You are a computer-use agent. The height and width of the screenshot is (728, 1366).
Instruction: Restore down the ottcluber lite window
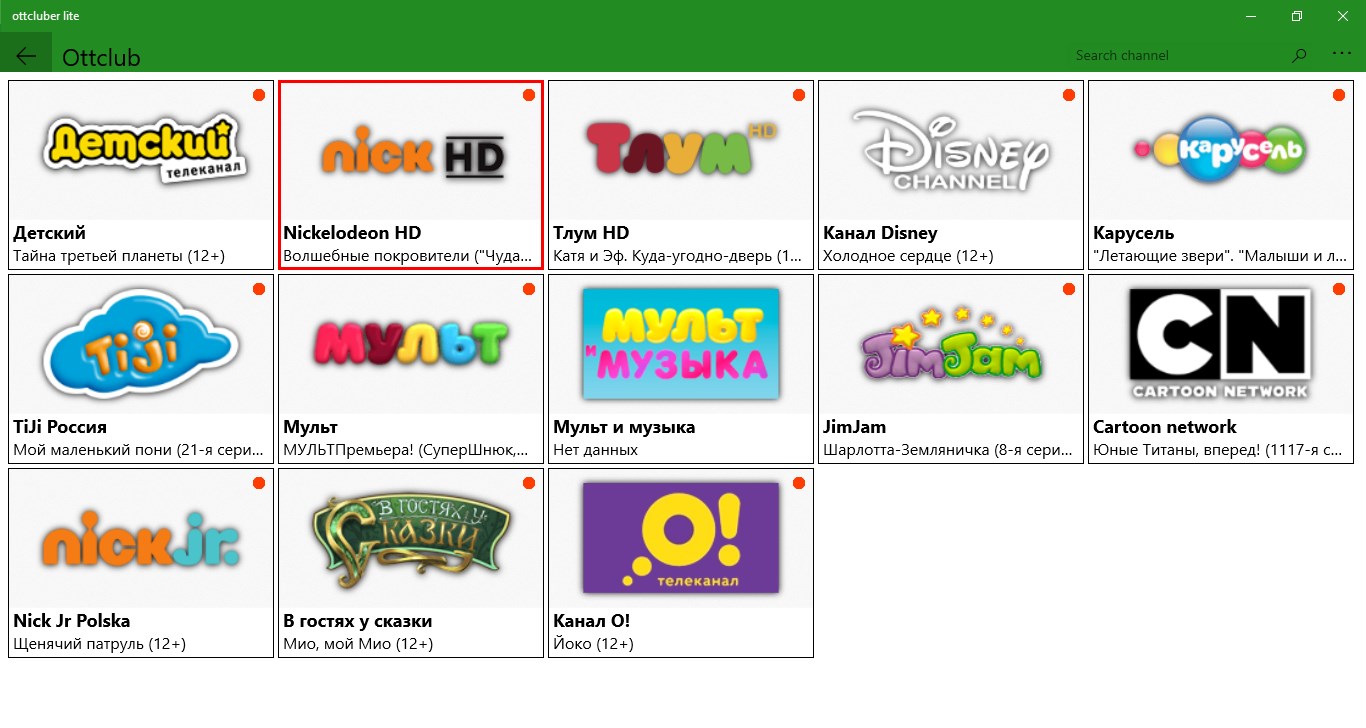point(1297,16)
